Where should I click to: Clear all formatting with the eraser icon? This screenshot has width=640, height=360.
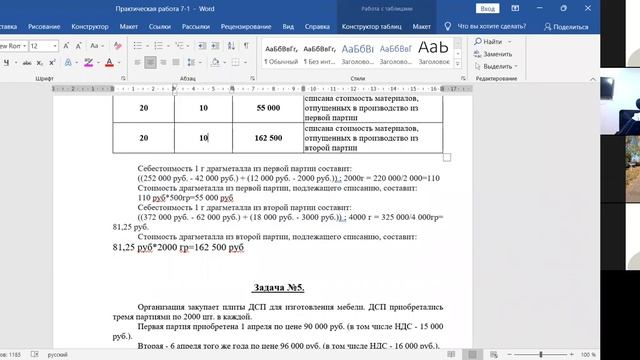118,46
